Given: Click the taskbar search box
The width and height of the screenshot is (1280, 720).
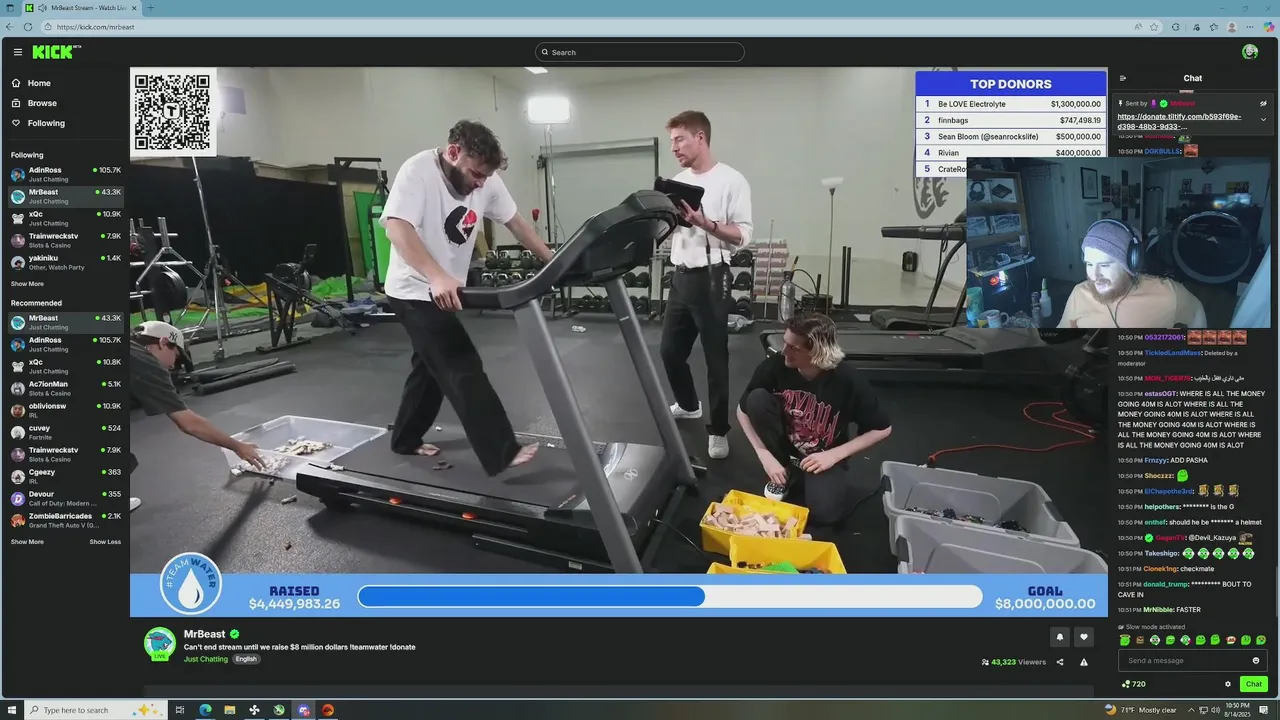Looking at the screenshot, I should (95, 710).
